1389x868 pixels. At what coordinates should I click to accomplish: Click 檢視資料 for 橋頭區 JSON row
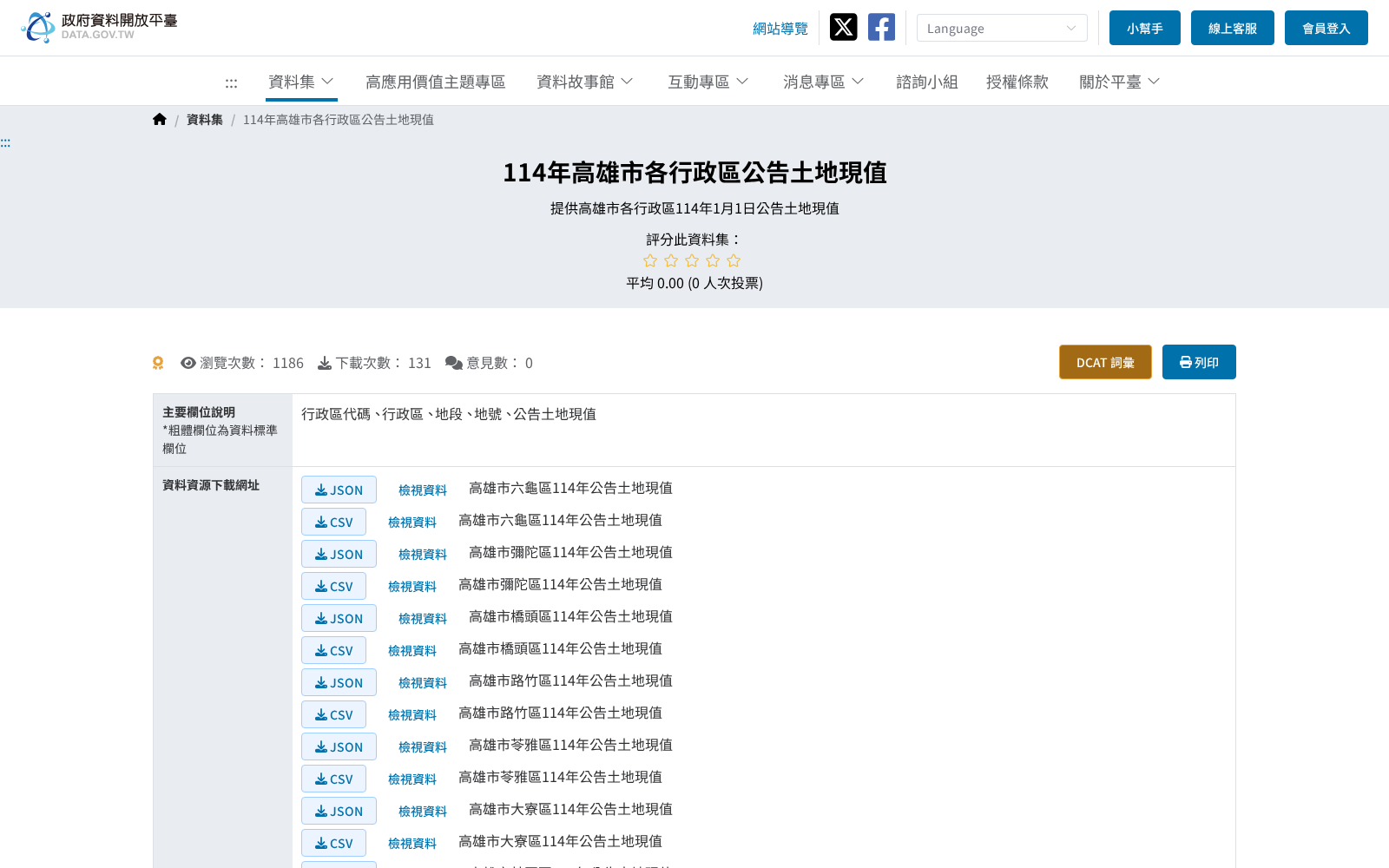coord(423,619)
